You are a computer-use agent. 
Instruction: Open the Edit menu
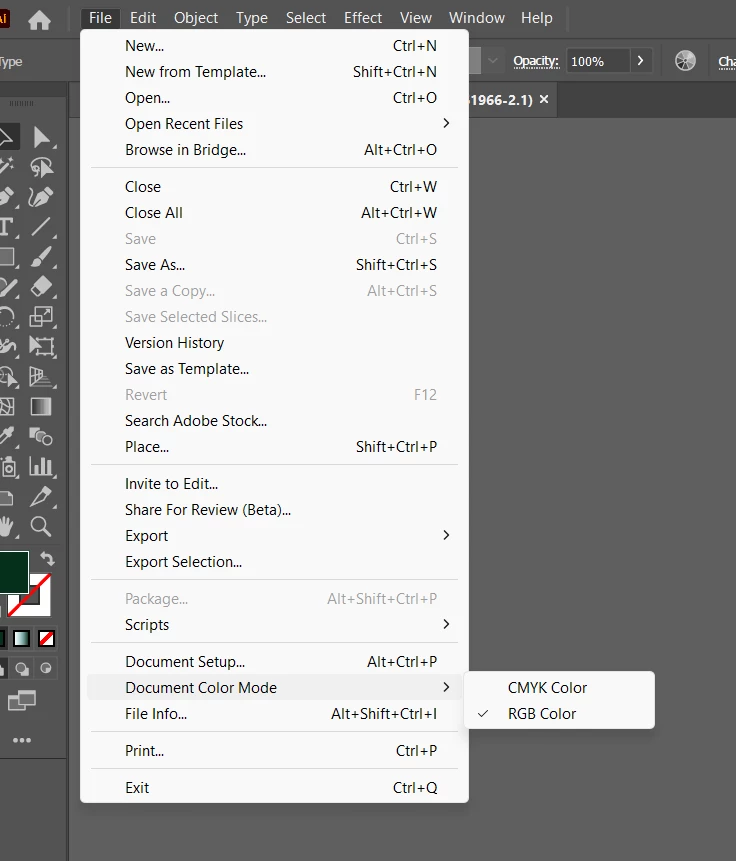tap(143, 18)
